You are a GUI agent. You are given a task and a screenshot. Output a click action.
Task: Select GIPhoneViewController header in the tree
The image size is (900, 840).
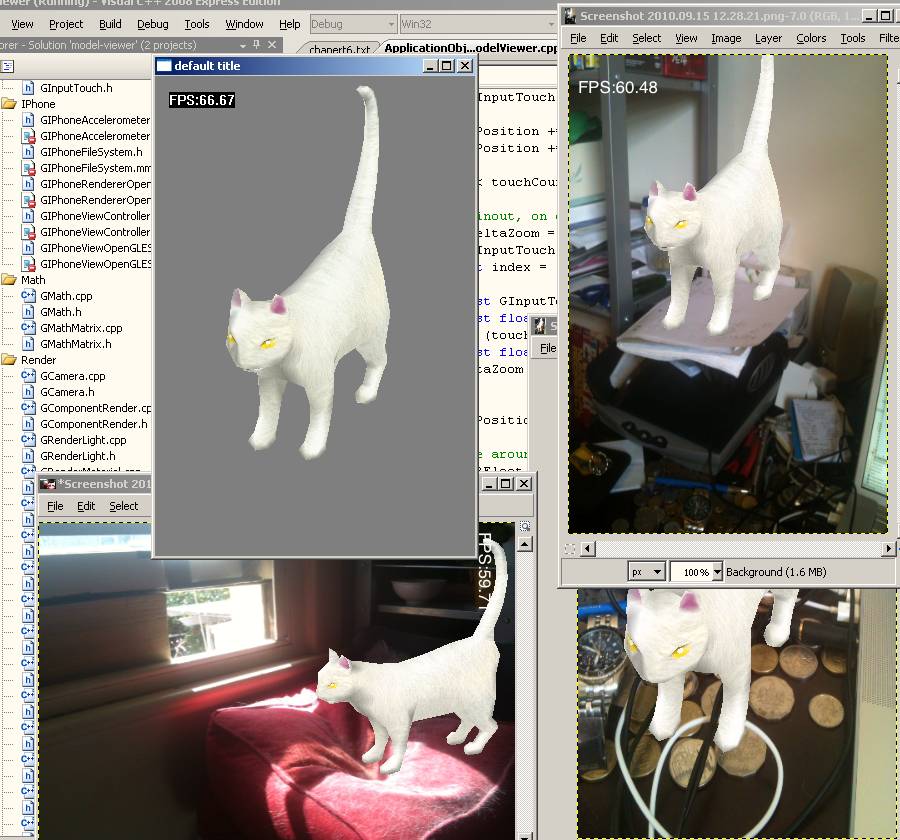click(x=95, y=216)
